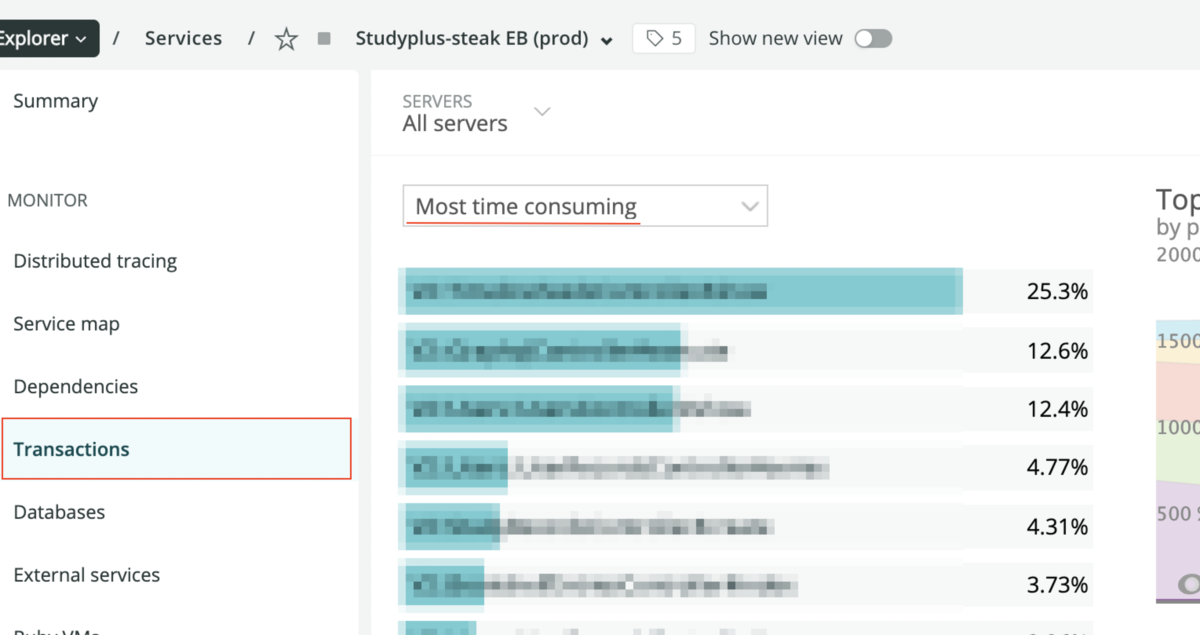Open Databases in the sidebar

pyautogui.click(x=59, y=512)
